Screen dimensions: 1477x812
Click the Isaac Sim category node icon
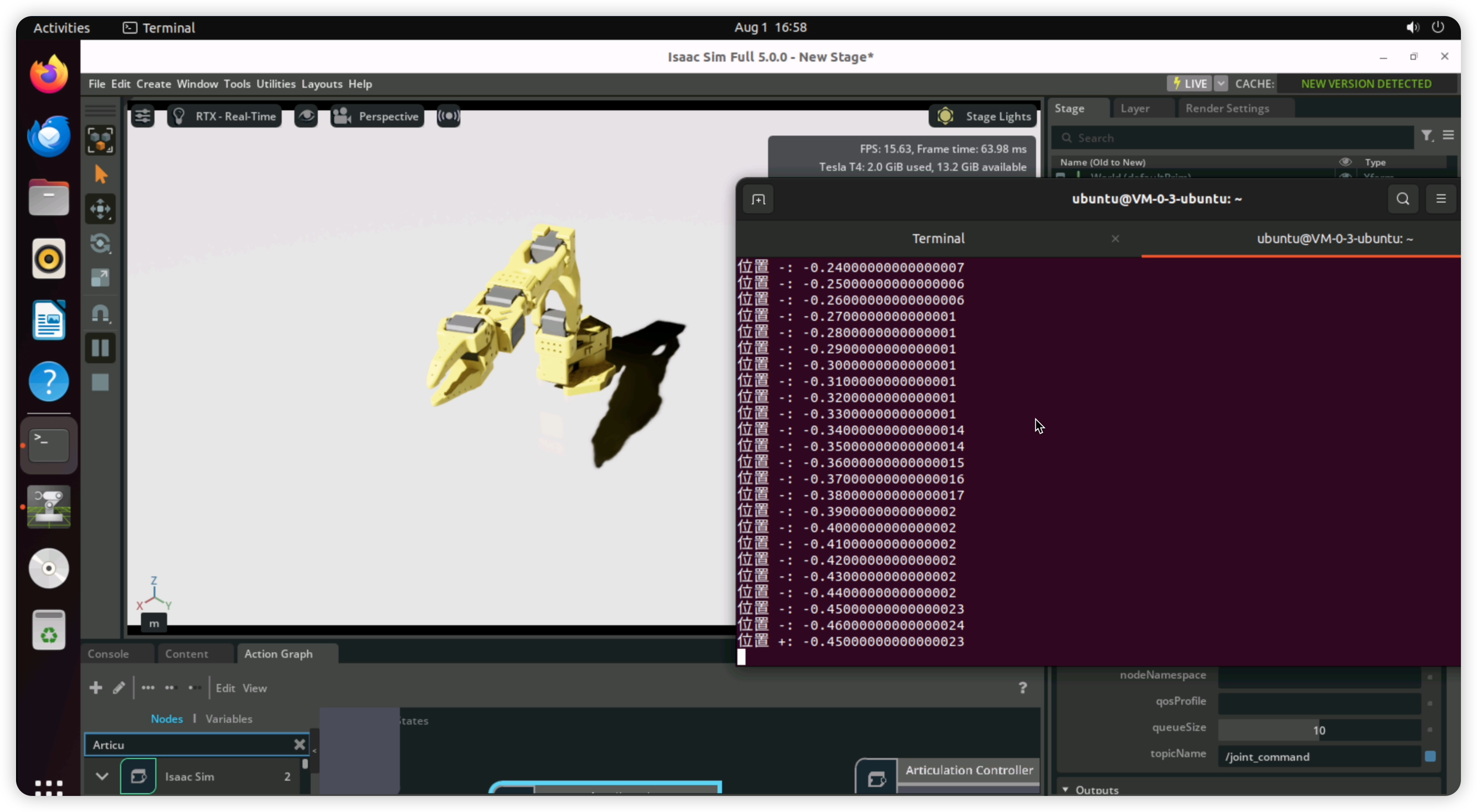coord(138,776)
